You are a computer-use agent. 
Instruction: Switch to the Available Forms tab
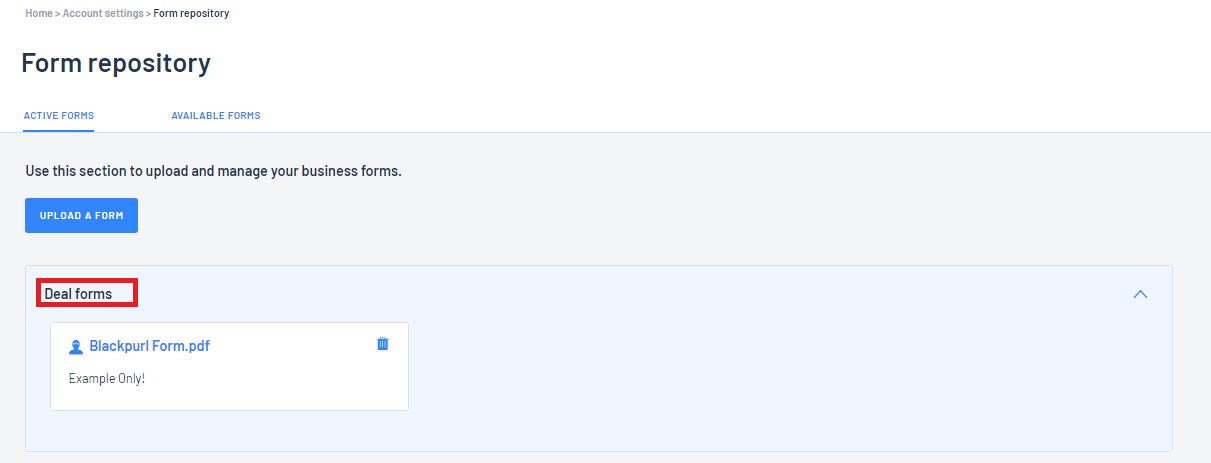point(216,116)
